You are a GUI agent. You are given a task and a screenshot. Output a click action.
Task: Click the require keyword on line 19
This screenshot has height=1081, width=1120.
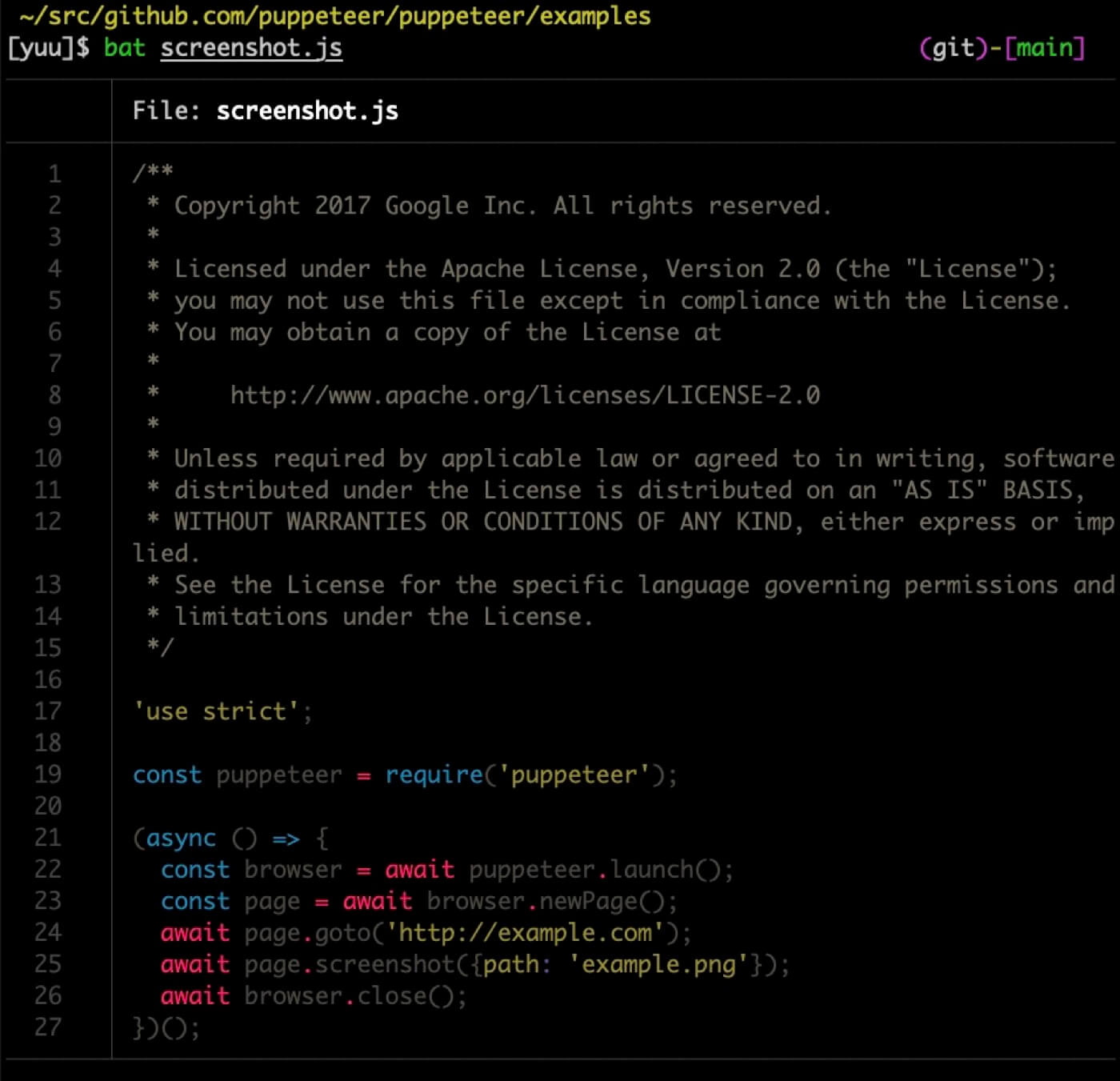(x=434, y=775)
